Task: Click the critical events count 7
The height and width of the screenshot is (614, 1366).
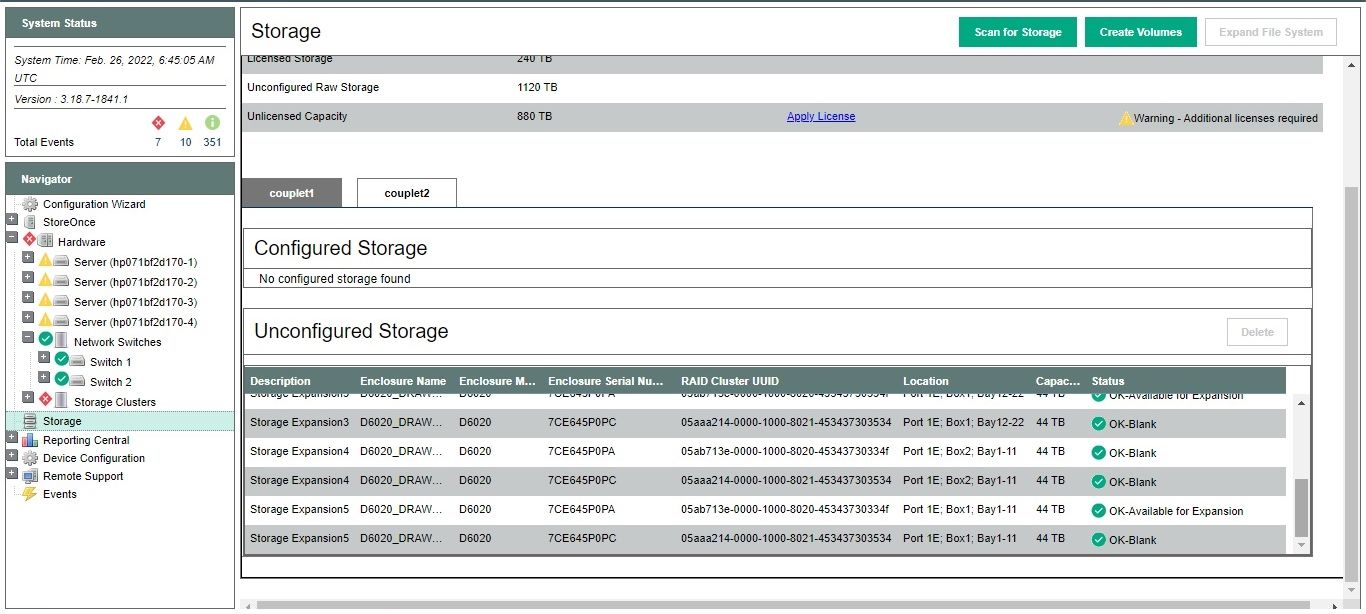Action: (x=158, y=142)
